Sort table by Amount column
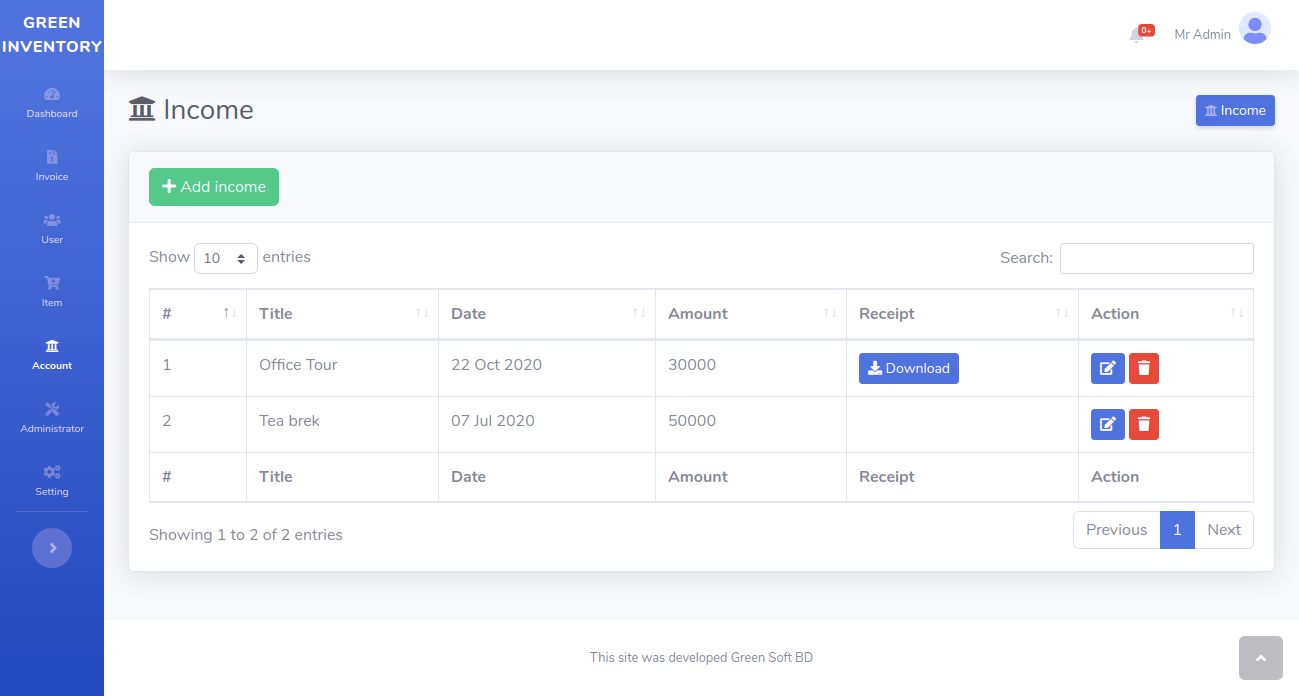 pyautogui.click(x=750, y=314)
